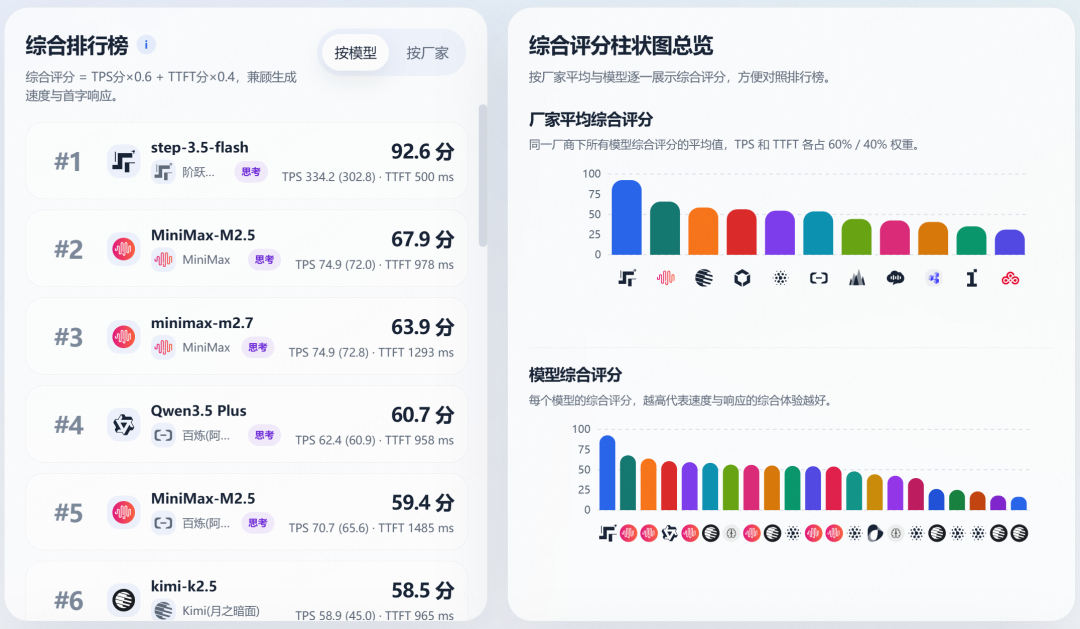
Task: Click the 思考 badge on the Qwen3.5 Plus card
Action: point(264,436)
